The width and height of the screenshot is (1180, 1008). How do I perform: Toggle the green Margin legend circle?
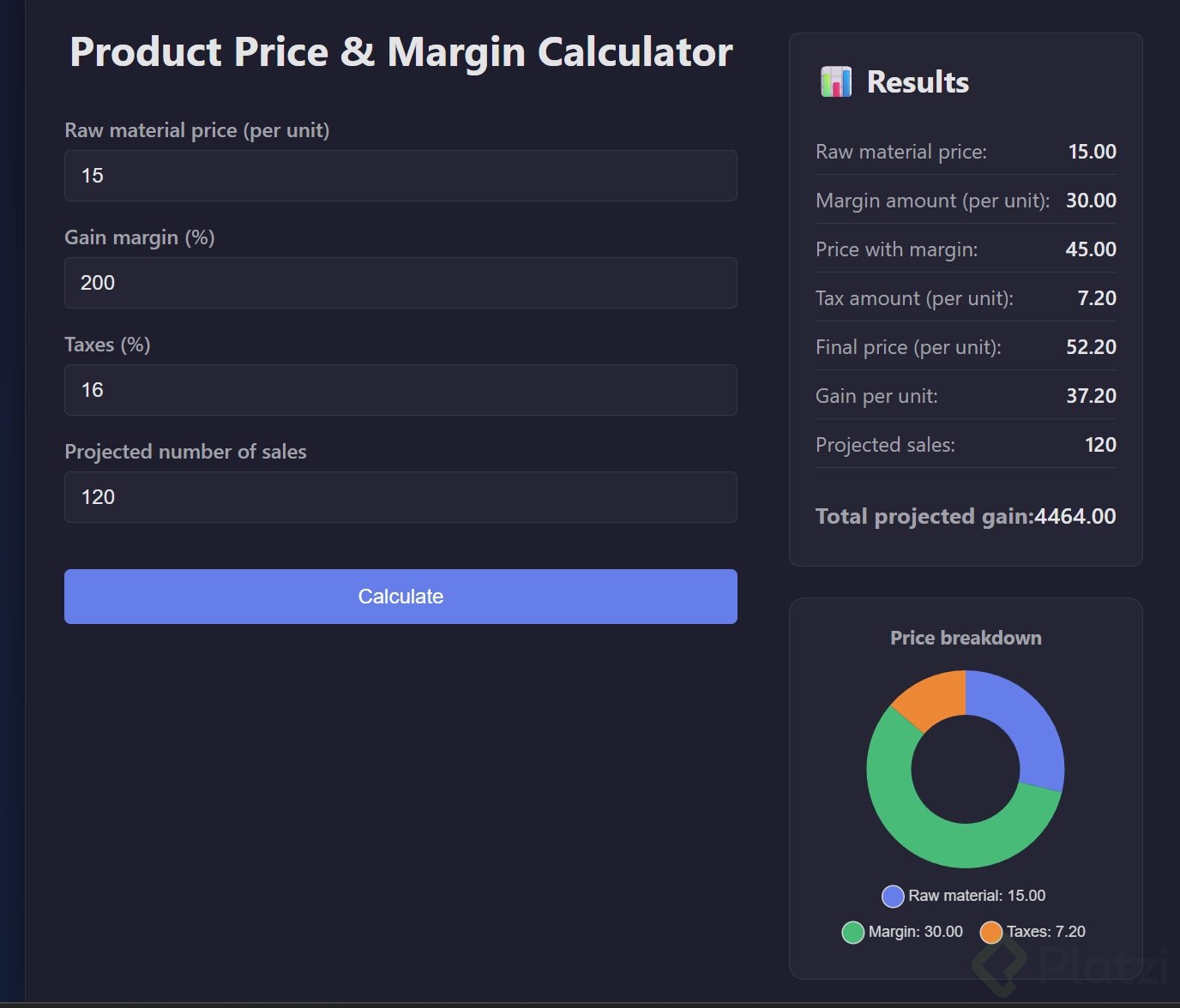853,933
